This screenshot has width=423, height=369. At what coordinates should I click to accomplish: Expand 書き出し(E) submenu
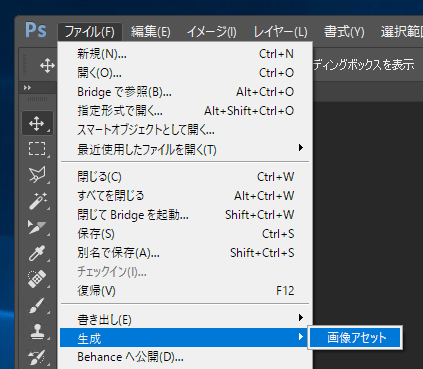[185, 319]
